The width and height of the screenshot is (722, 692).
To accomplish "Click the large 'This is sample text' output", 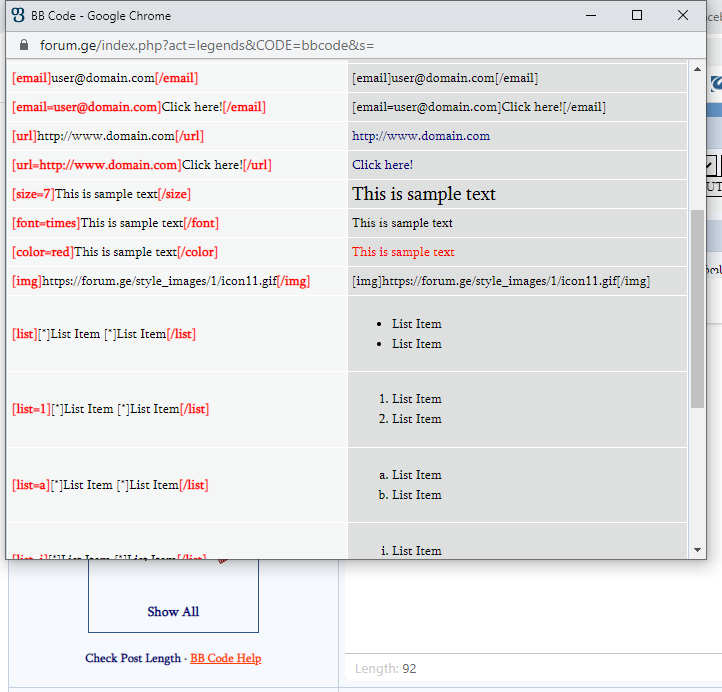I will pos(424,194).
